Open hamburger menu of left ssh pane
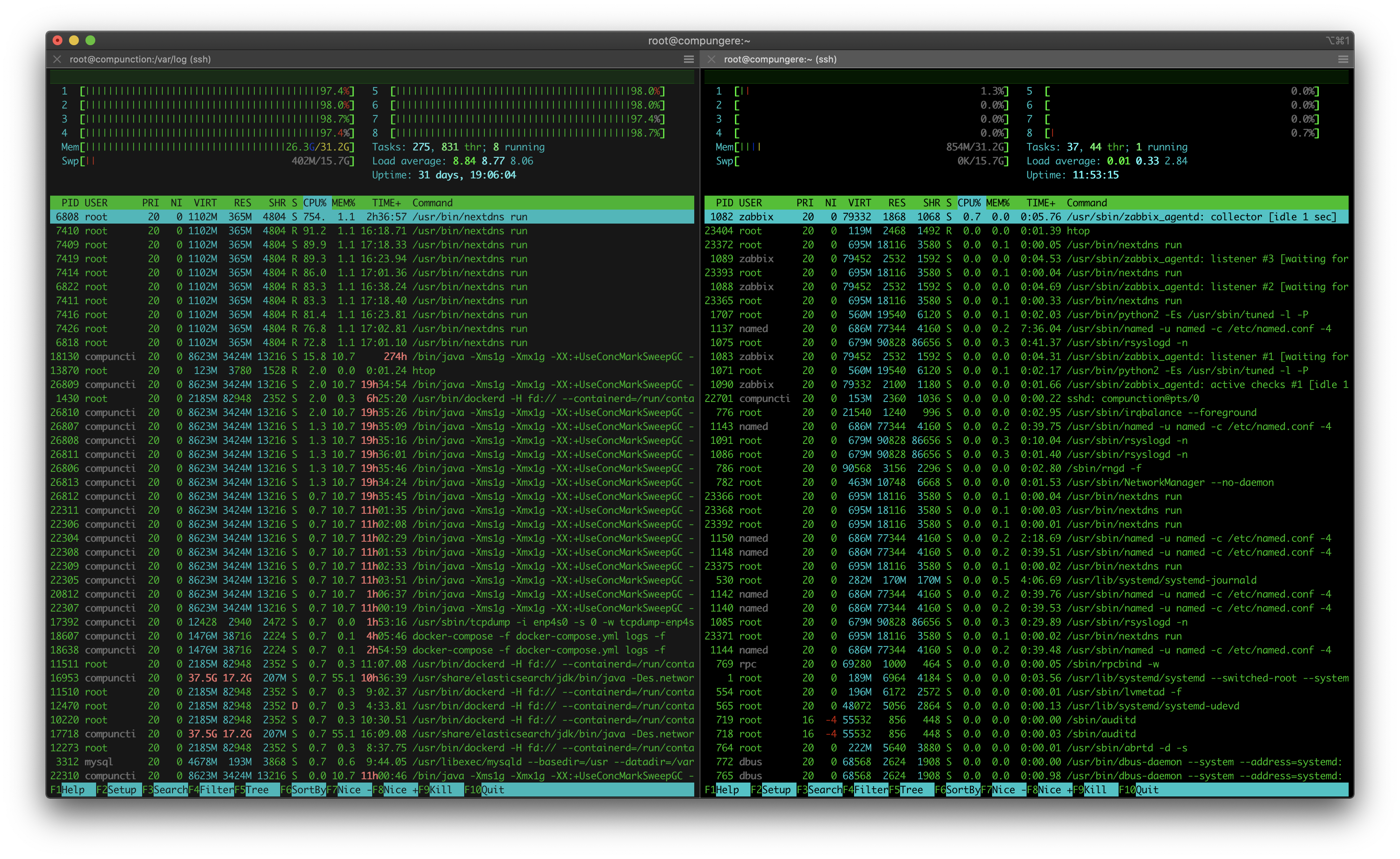The width and height of the screenshot is (1400, 859). click(688, 59)
